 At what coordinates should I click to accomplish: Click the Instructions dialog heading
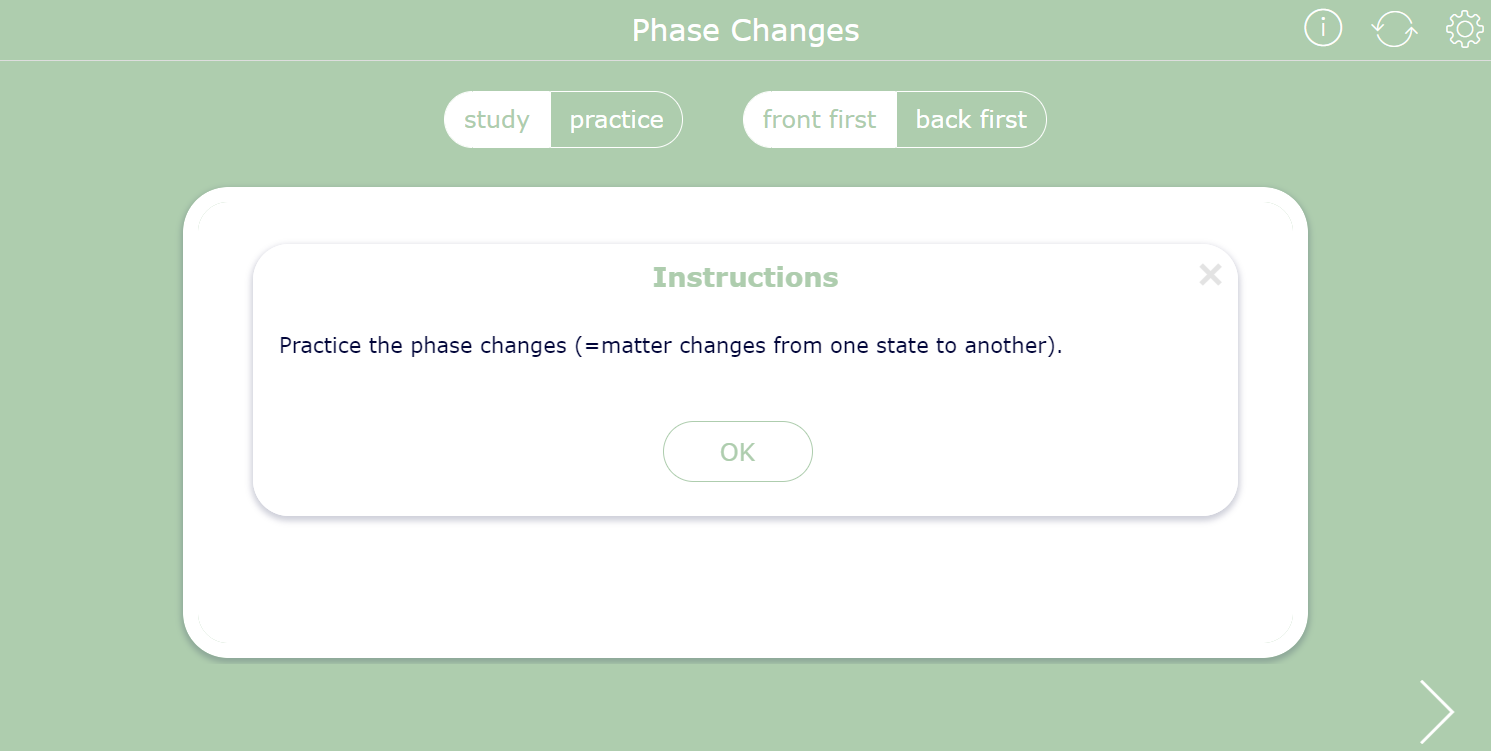tap(745, 277)
